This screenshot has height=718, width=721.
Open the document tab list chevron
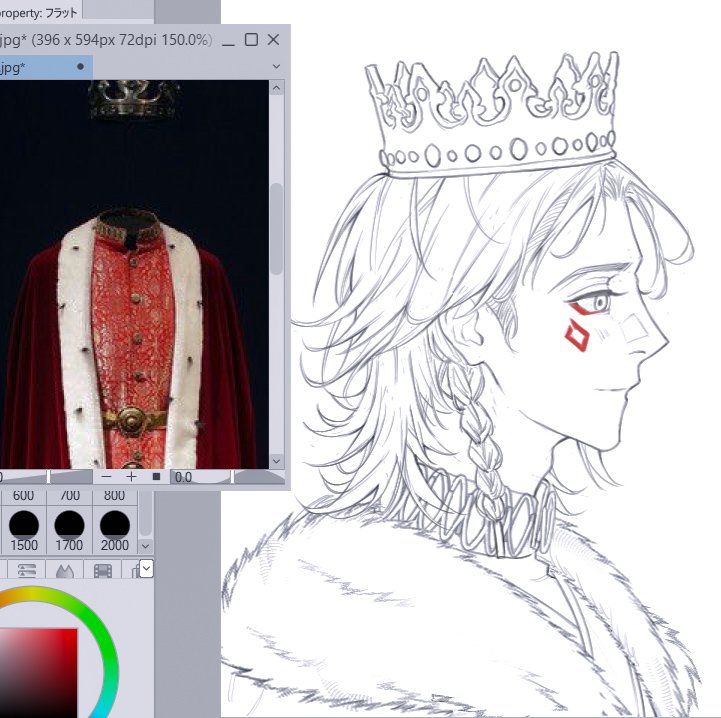pyautogui.click(x=276, y=66)
